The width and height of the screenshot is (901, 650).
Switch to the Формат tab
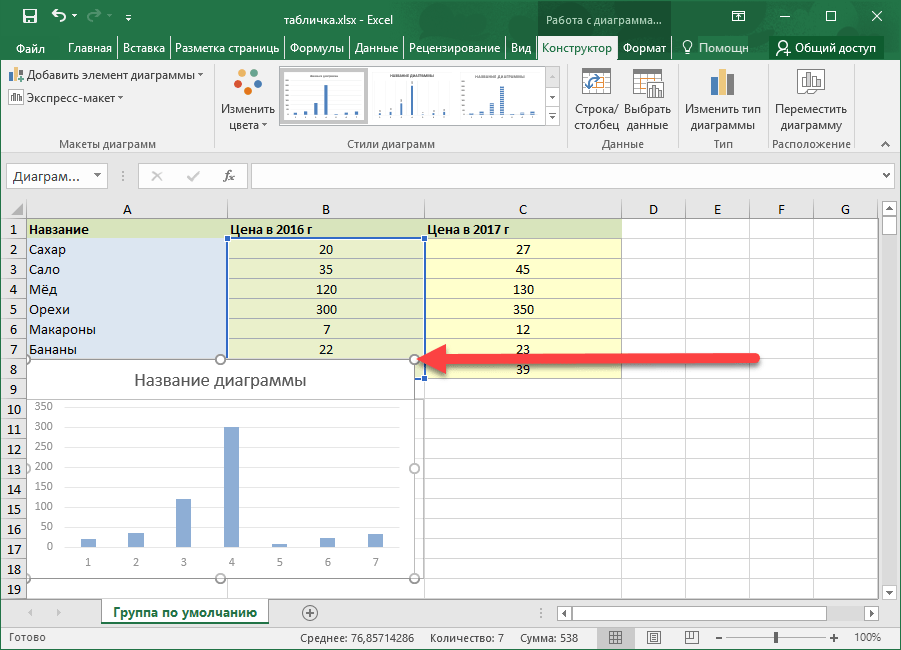pos(643,47)
